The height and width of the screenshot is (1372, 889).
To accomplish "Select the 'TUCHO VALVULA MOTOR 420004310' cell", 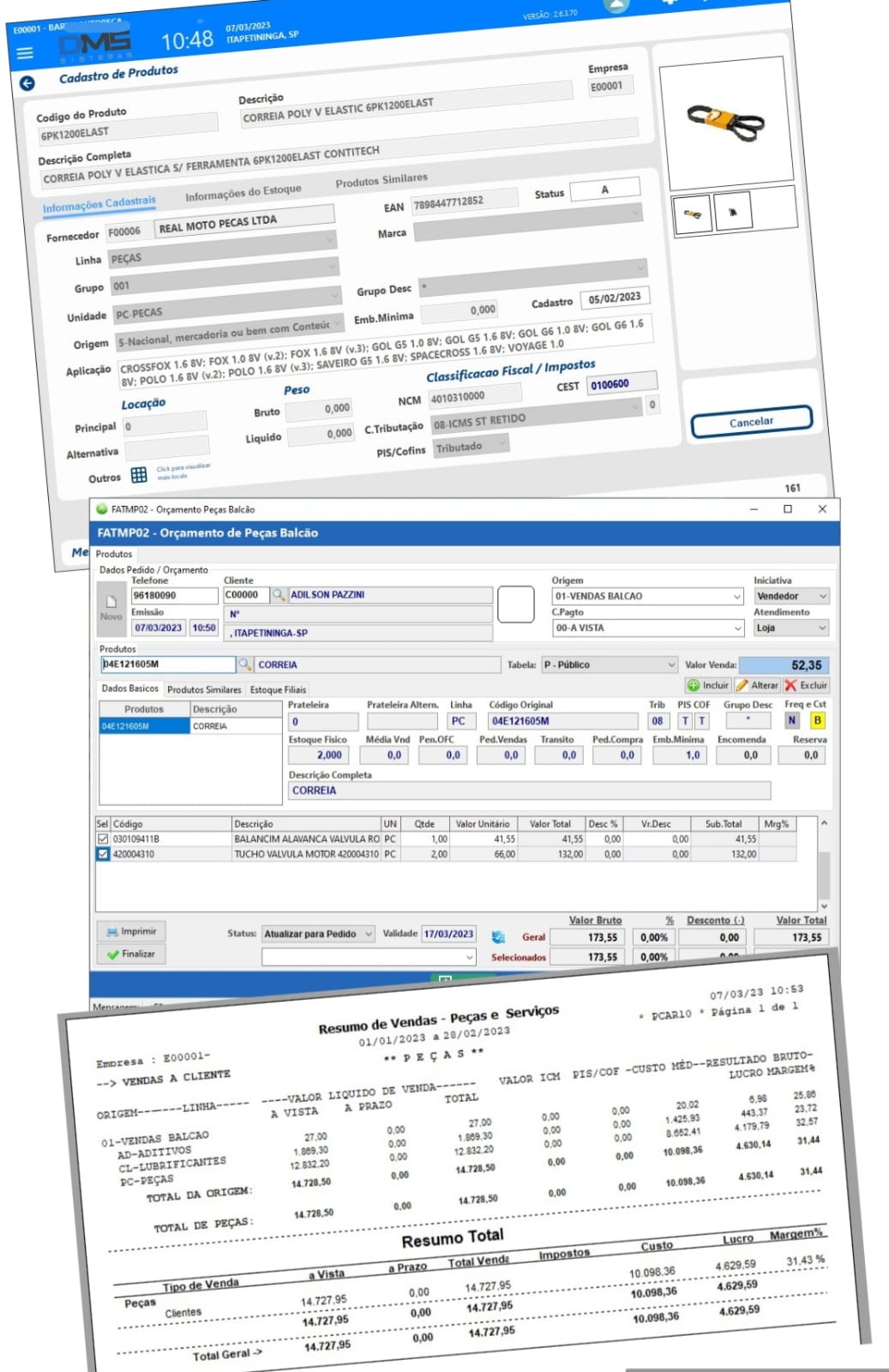I will pyautogui.click(x=306, y=854).
